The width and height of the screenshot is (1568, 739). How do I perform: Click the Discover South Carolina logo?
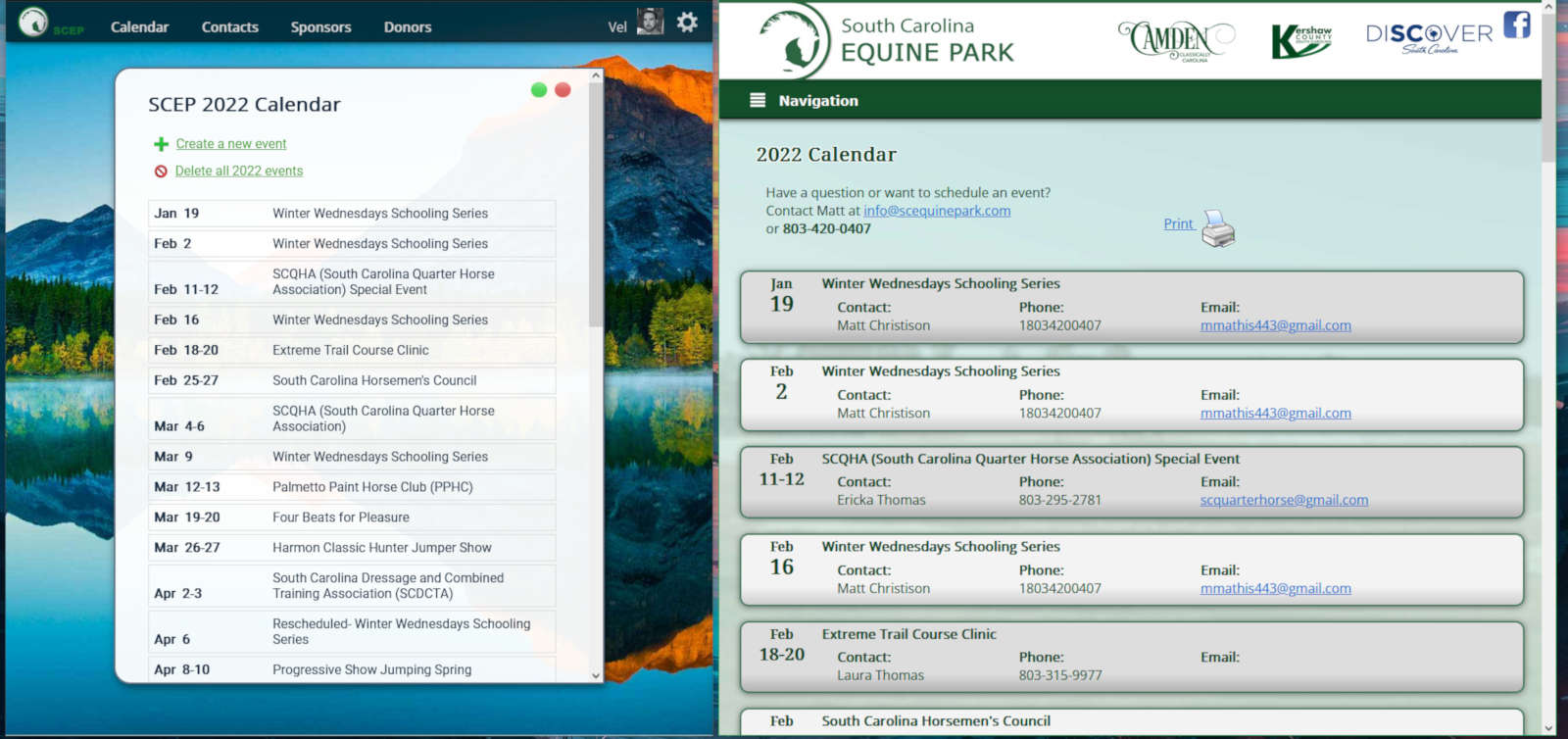point(1429,37)
